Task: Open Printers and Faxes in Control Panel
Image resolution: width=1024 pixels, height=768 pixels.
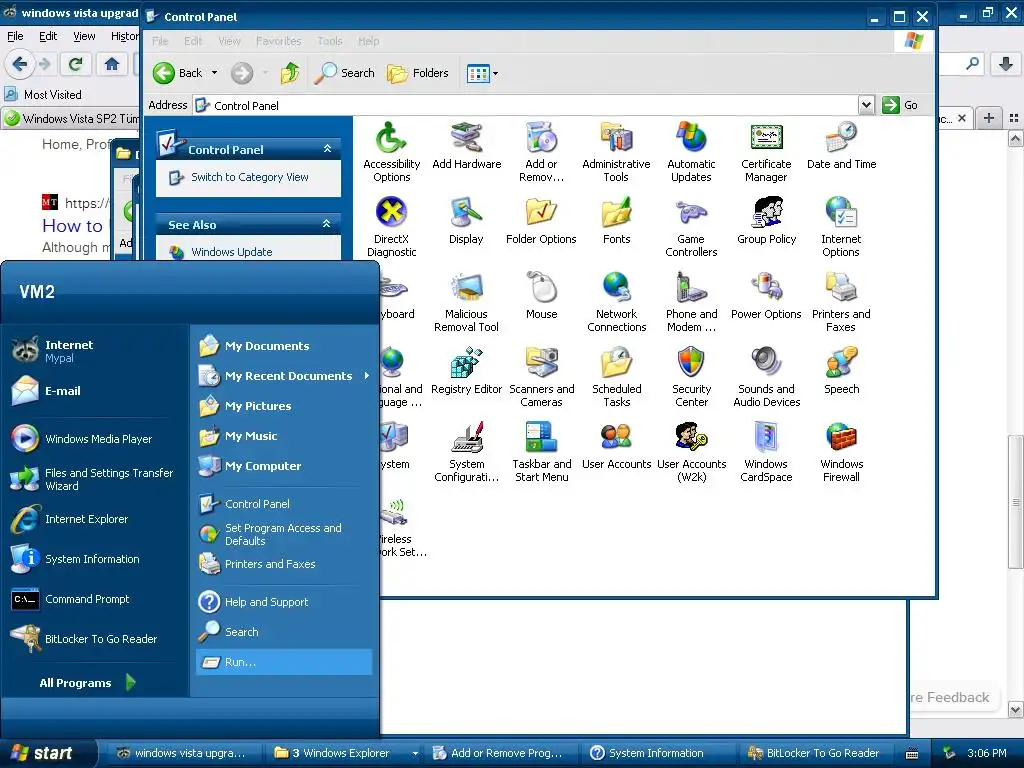Action: 841,302
